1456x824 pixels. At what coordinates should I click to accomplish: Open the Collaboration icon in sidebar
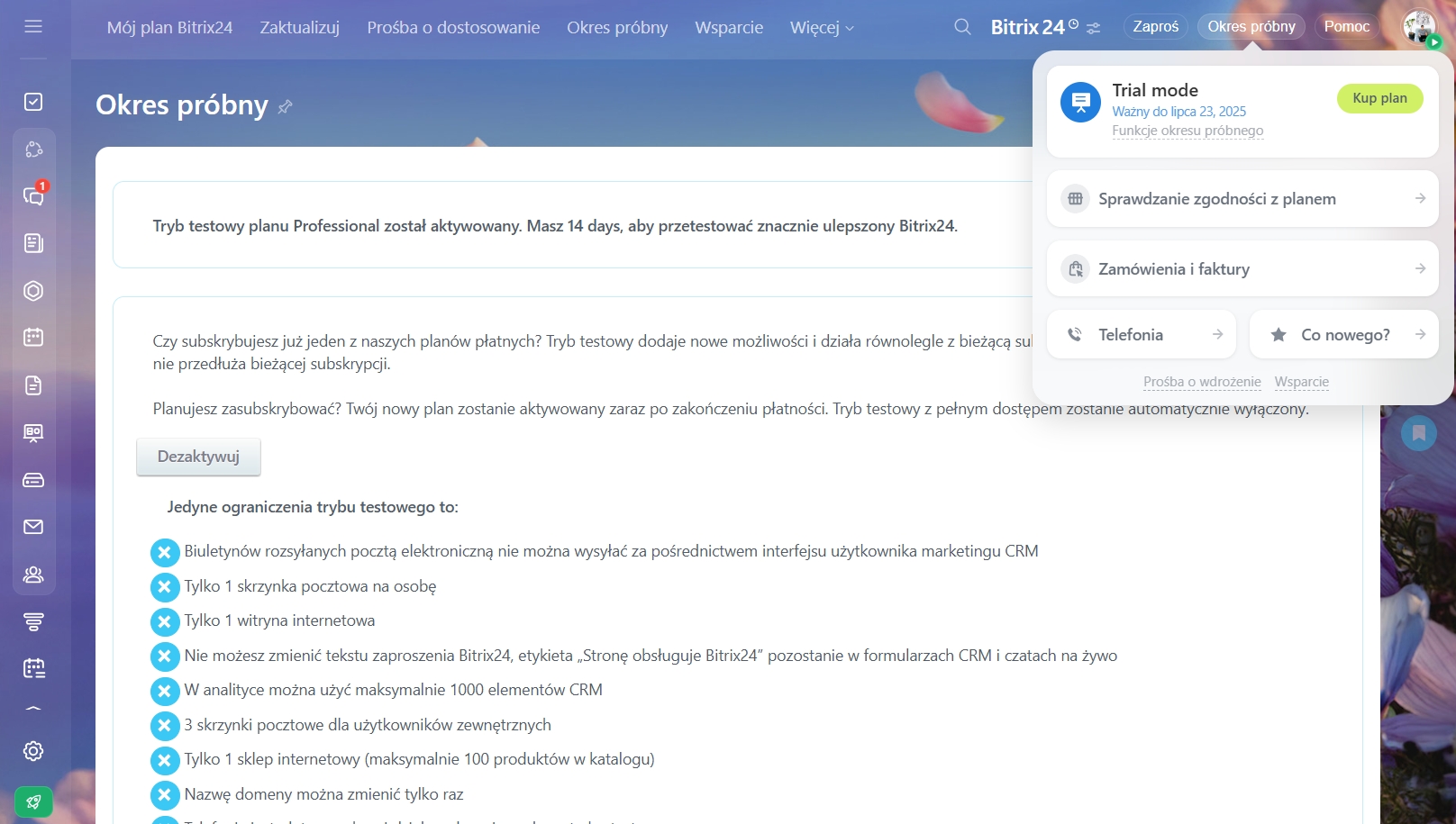point(33,149)
